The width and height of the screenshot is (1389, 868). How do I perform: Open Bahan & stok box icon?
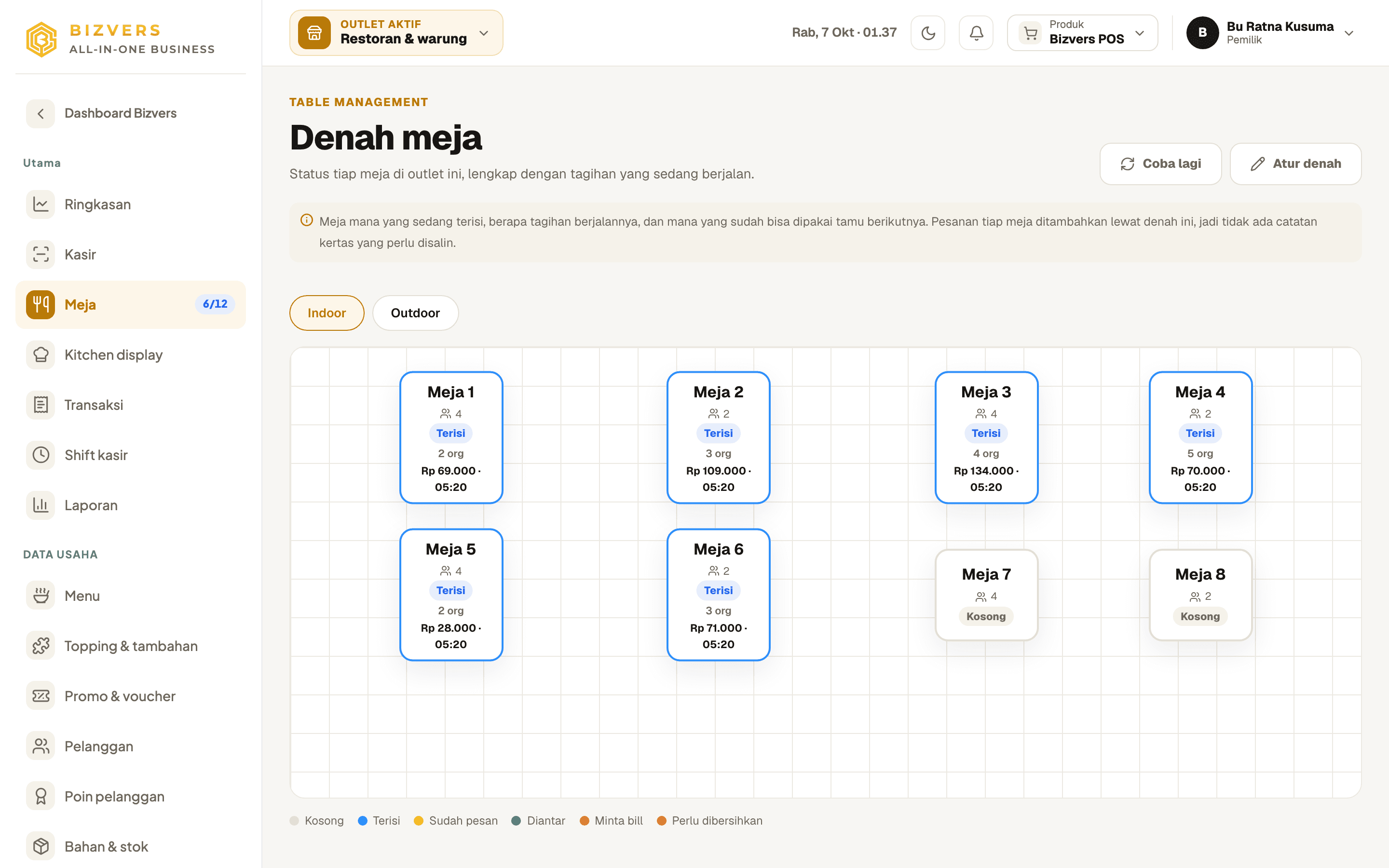coord(41,846)
